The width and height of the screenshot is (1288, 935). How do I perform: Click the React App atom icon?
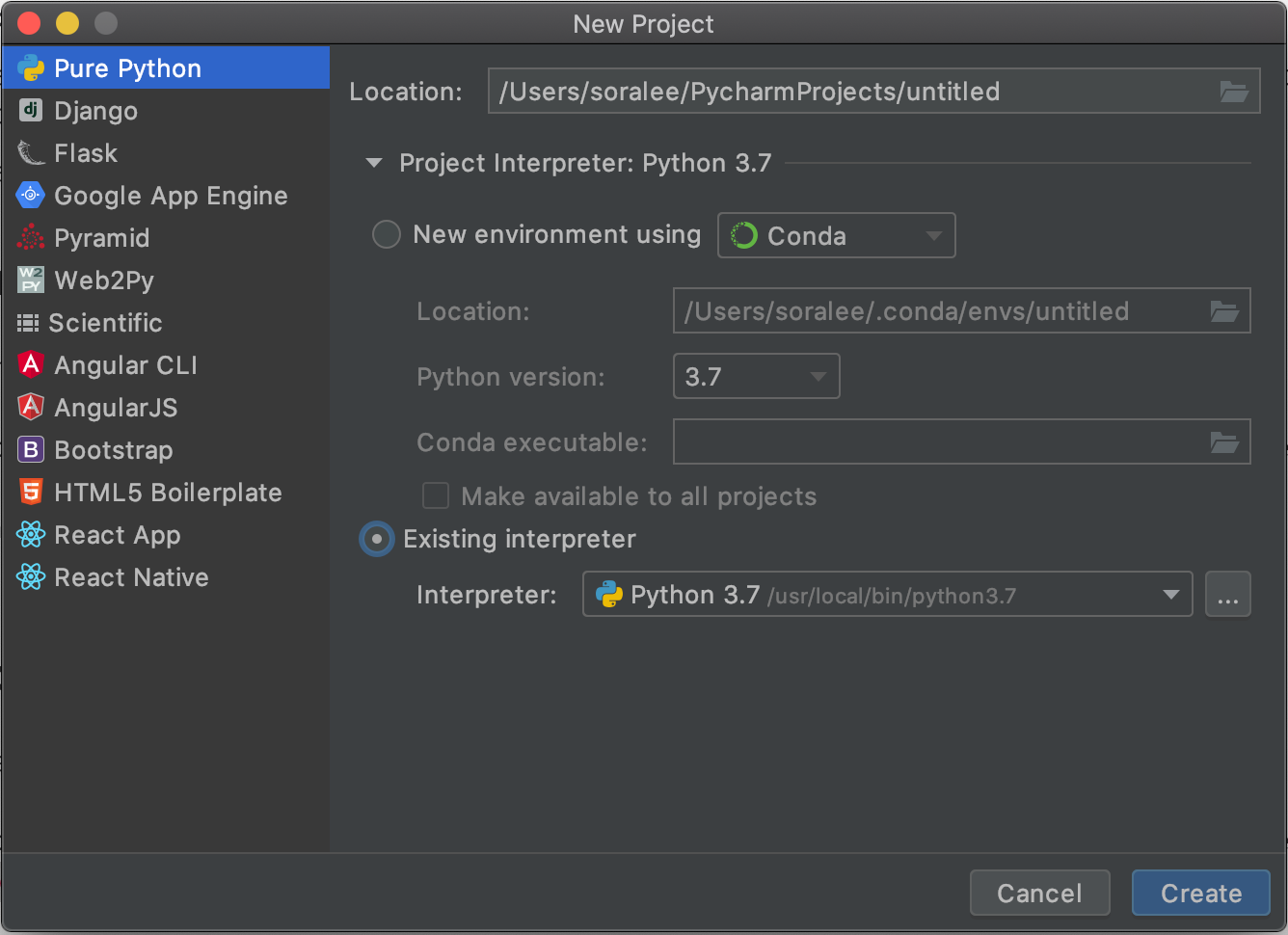click(x=31, y=534)
